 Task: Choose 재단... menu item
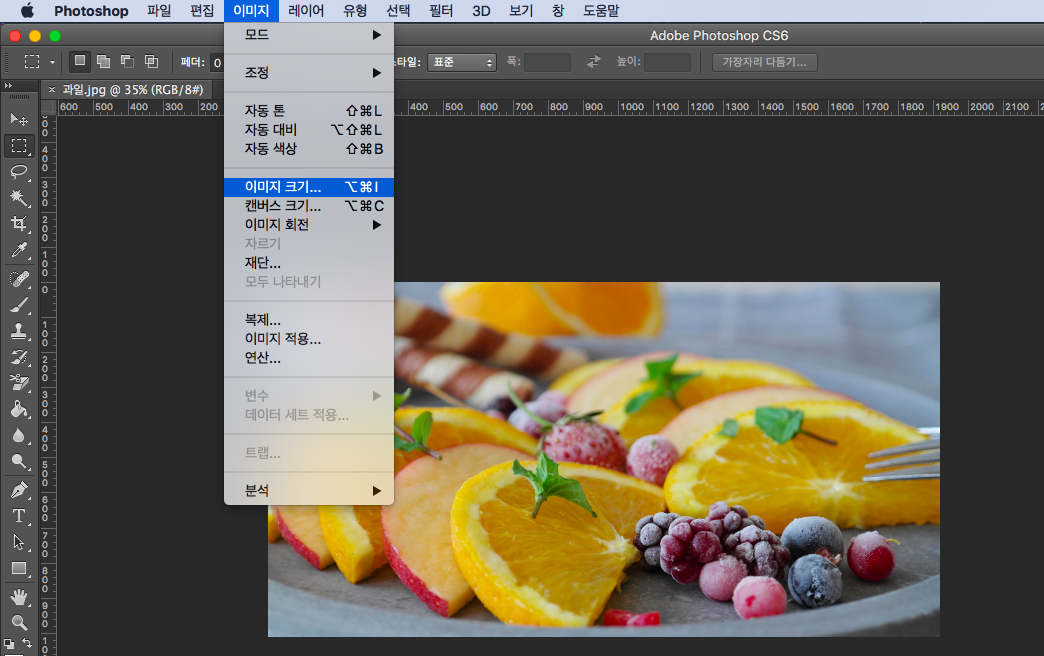click(x=309, y=263)
